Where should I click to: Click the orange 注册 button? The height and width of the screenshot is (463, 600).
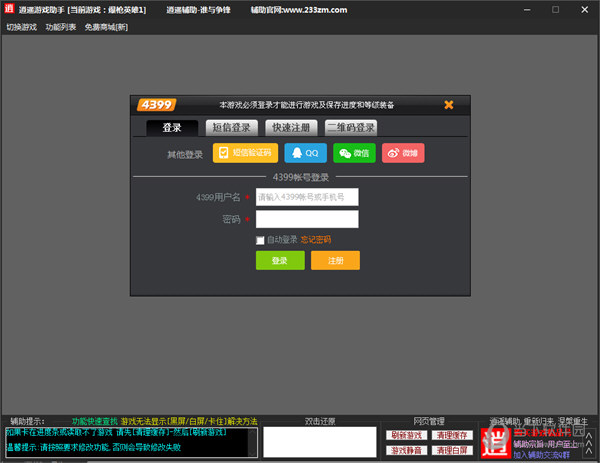click(335, 261)
